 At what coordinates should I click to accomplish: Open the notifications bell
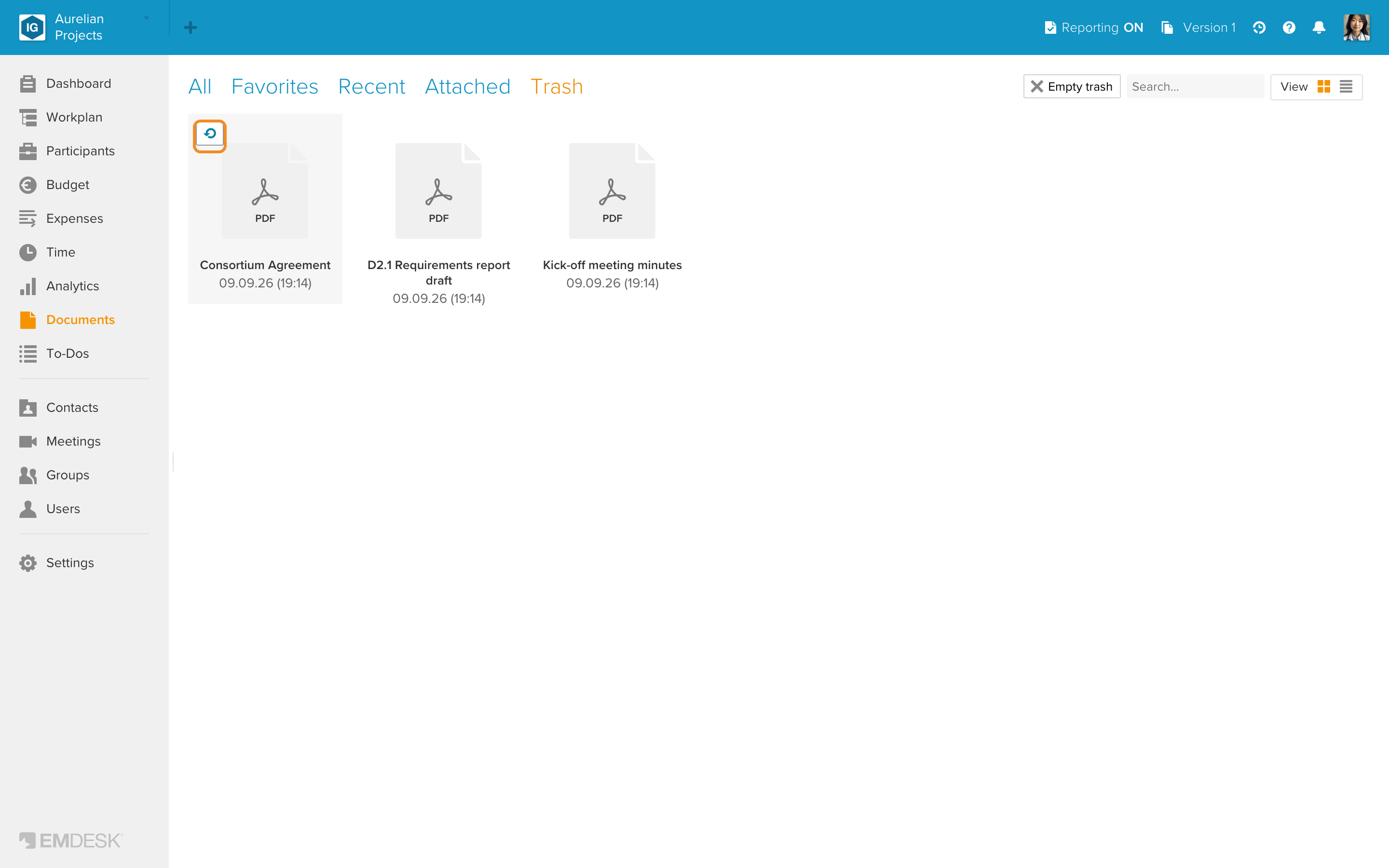(1319, 27)
